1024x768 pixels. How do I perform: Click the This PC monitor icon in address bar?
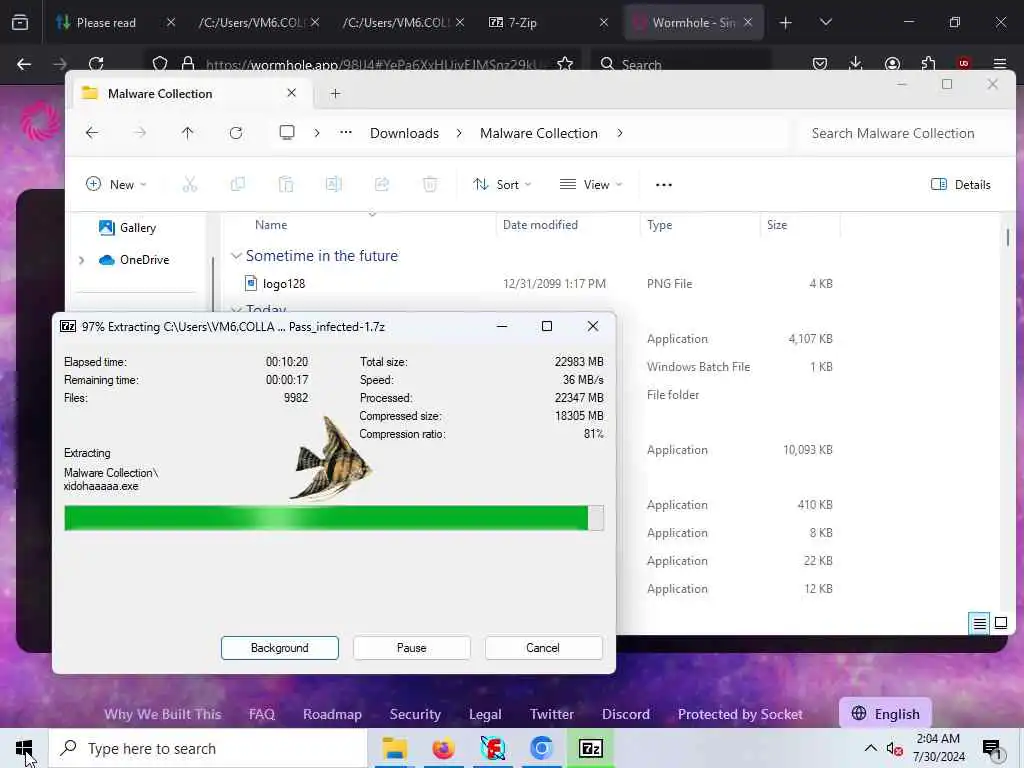click(x=287, y=133)
